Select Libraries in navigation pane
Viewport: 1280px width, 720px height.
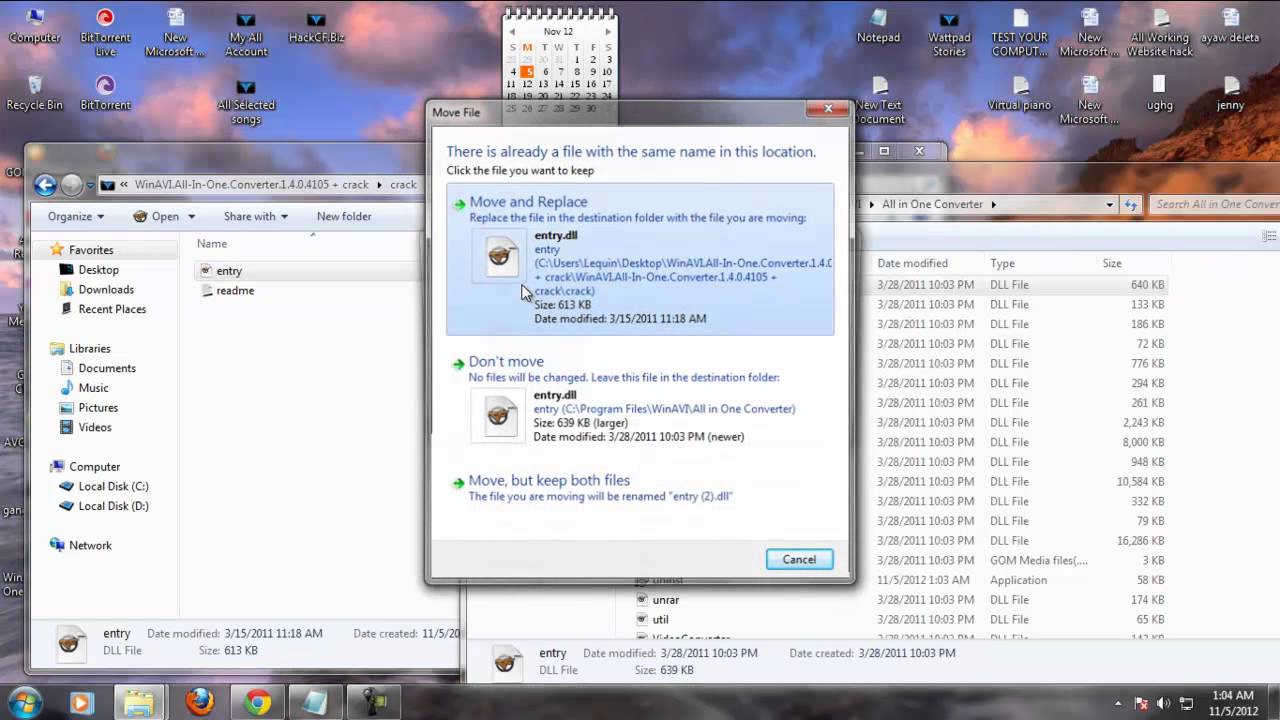point(89,349)
